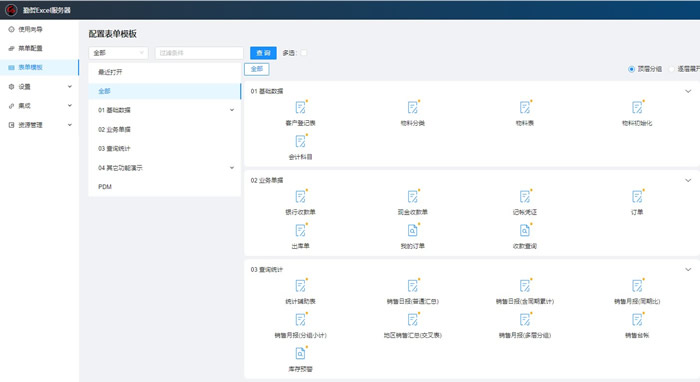Click the blue 查询 button
This screenshot has height=382, width=700.
(263, 53)
